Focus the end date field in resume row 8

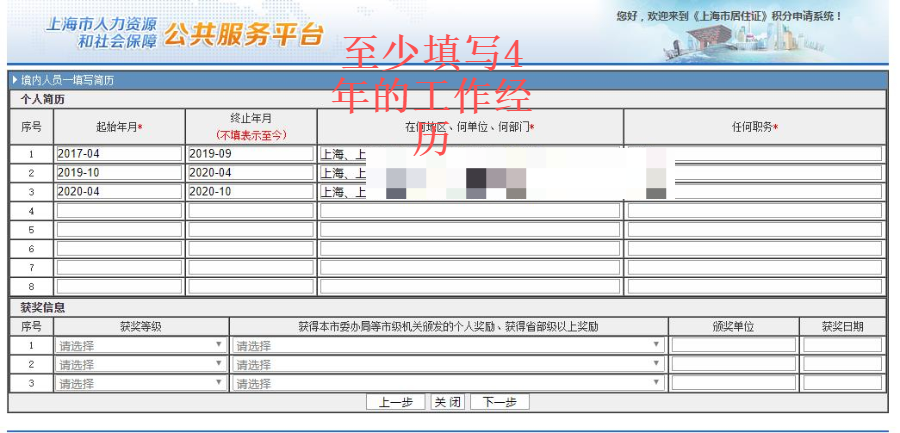click(x=251, y=287)
